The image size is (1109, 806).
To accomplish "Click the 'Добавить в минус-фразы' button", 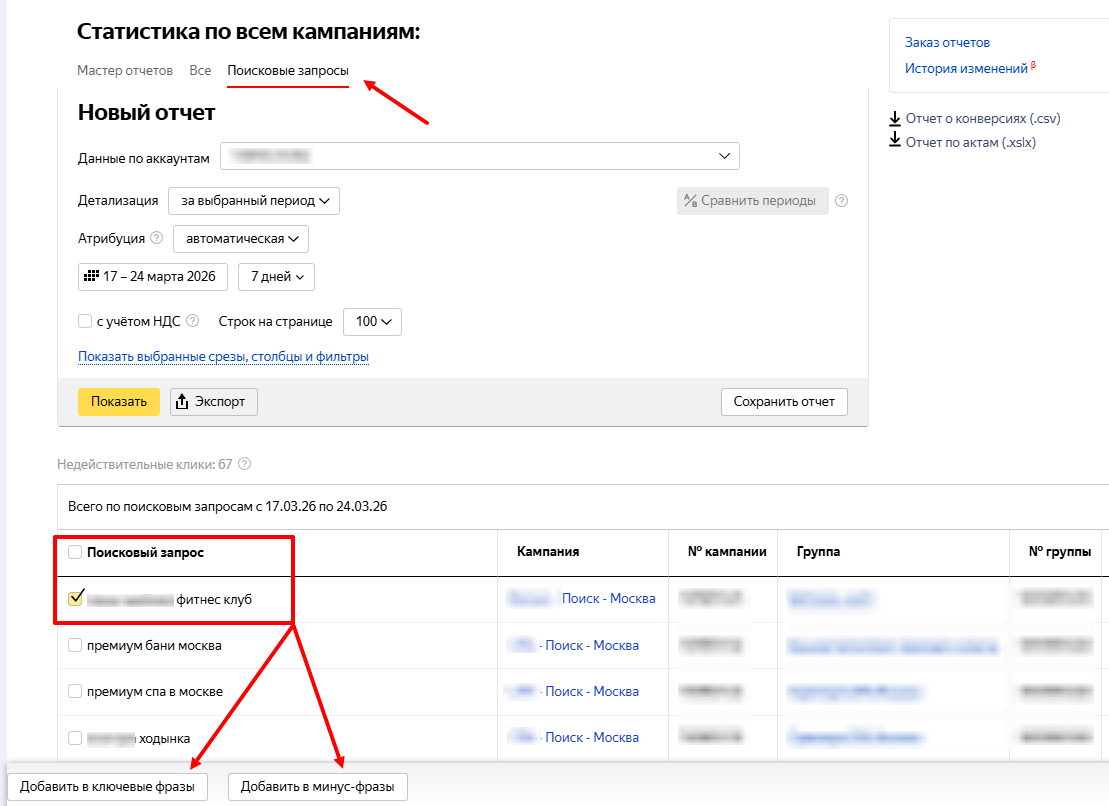I will [x=318, y=786].
